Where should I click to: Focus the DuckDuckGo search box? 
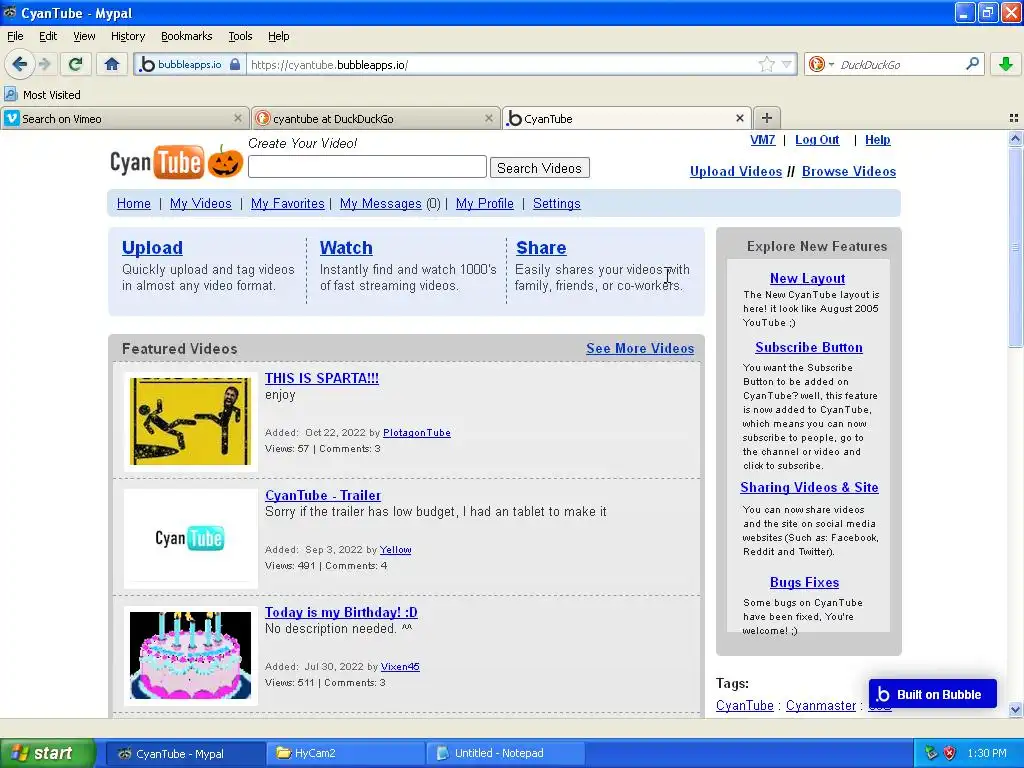click(900, 64)
